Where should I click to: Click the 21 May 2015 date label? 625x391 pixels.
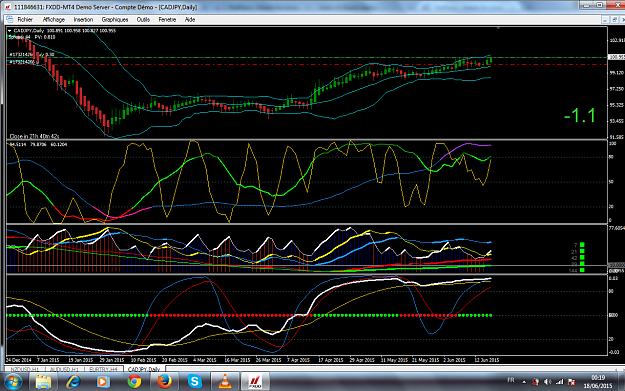(x=425, y=360)
